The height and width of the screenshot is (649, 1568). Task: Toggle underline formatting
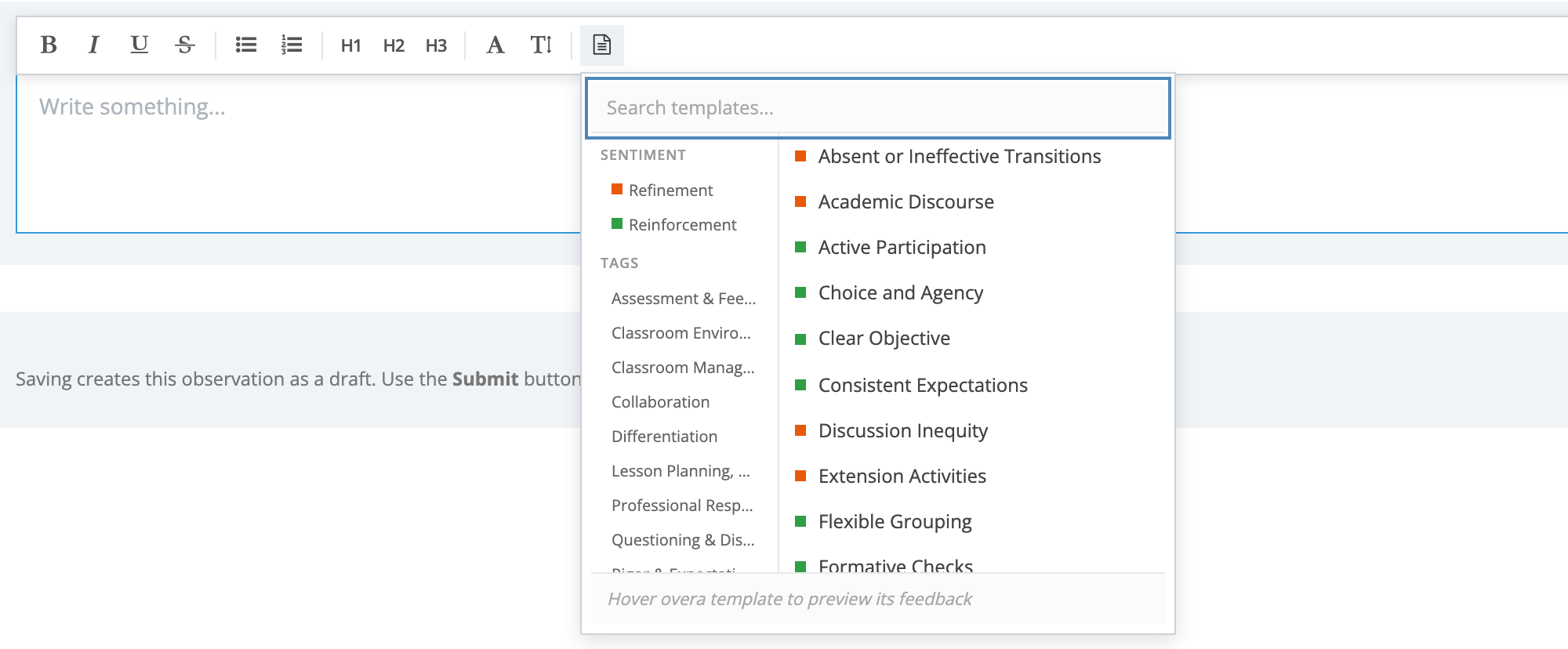pyautogui.click(x=140, y=45)
